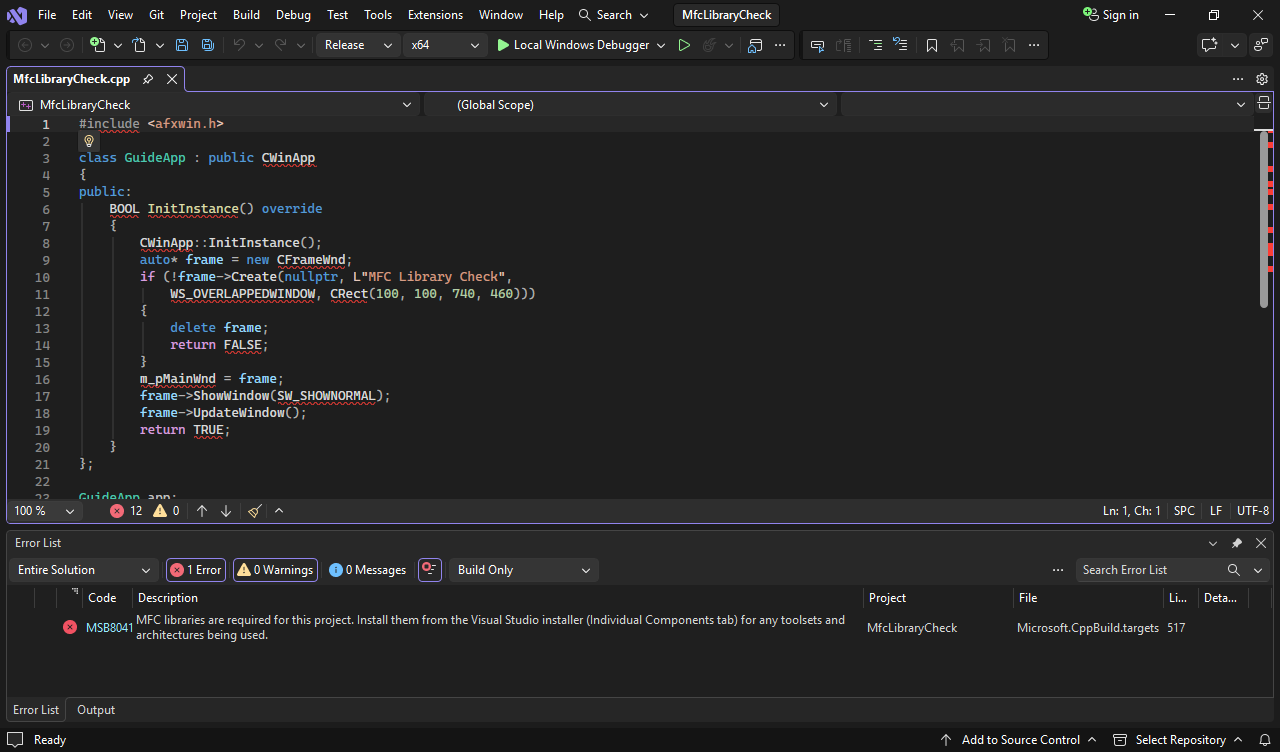
Task: Toggle the 0 Messages filter button
Action: (x=368, y=570)
